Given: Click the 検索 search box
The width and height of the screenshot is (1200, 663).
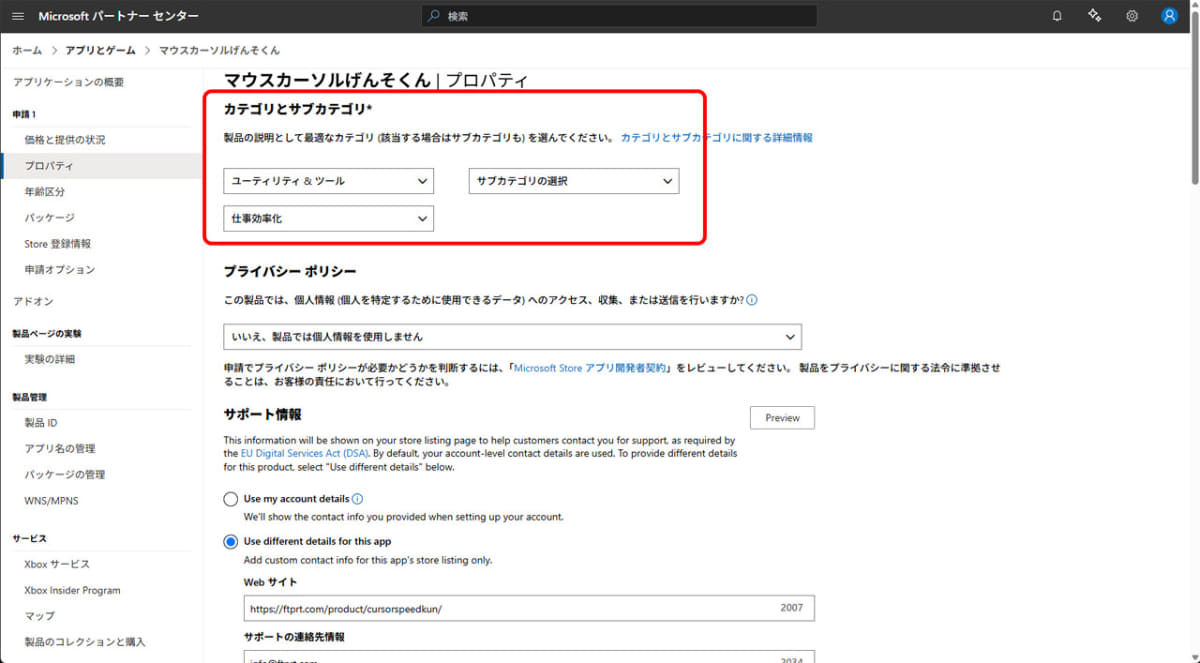Looking at the screenshot, I should point(618,16).
